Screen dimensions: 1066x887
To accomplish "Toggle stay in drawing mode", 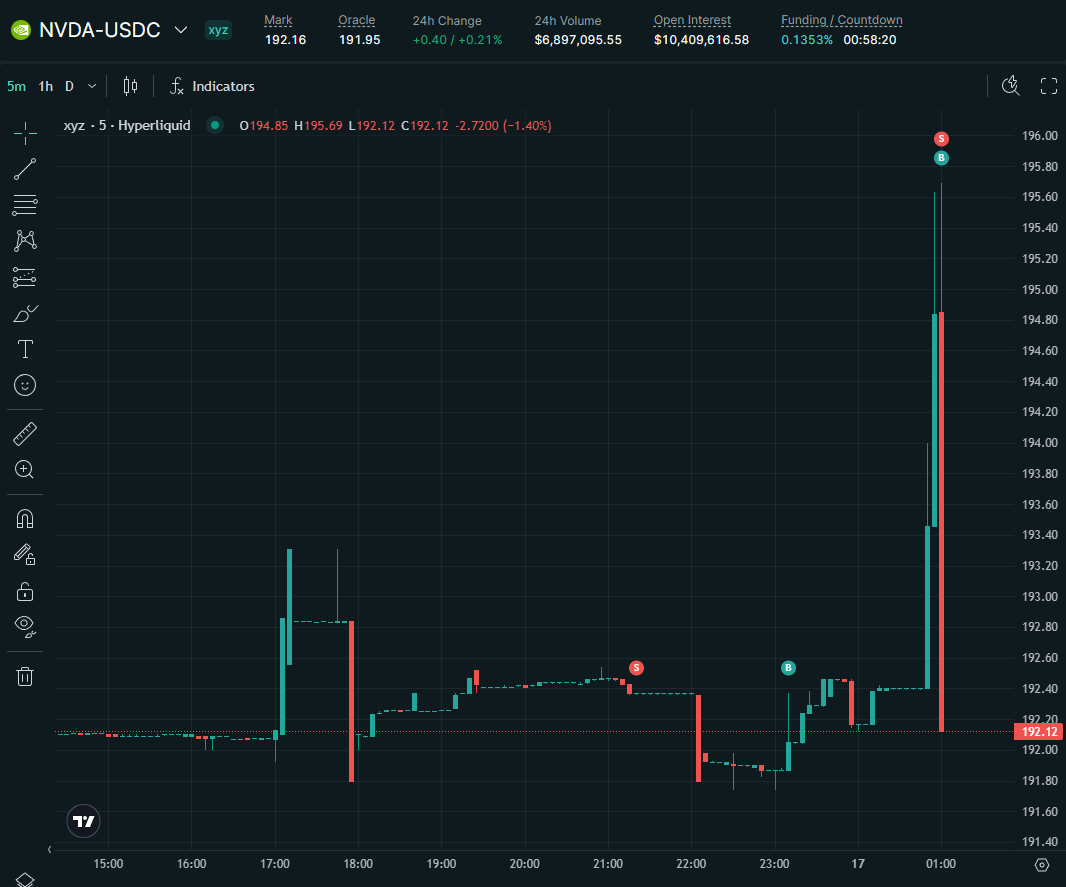I will click(25, 555).
